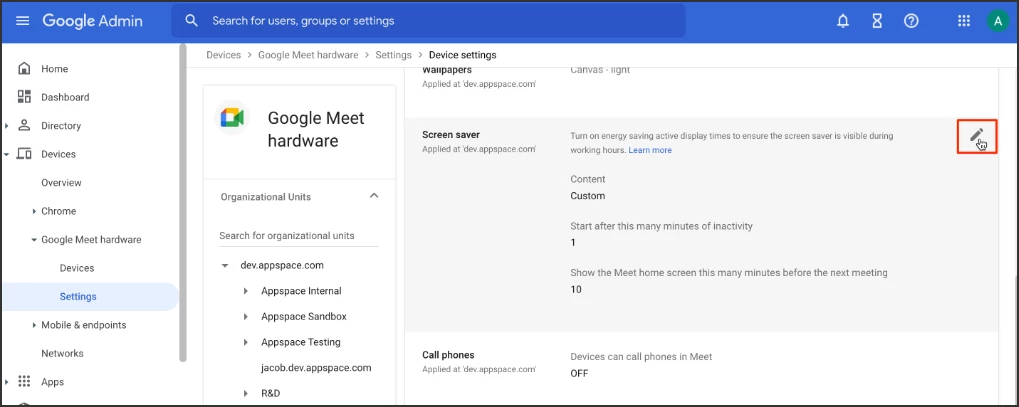Select the R&D organizational unit
The height and width of the screenshot is (407, 1019).
[x=271, y=393]
